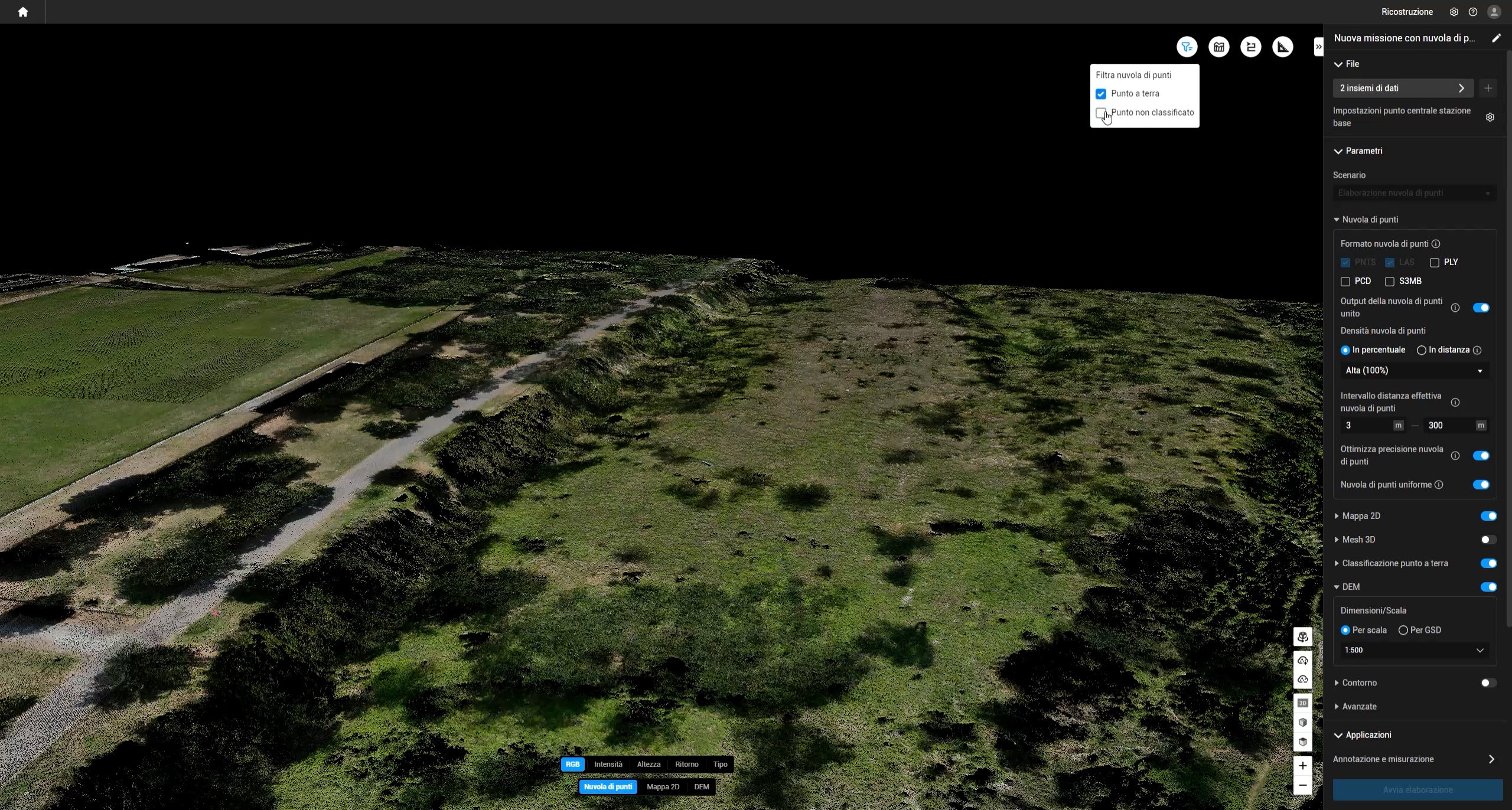Collapse the right panel with double-chevron

(x=1318, y=47)
